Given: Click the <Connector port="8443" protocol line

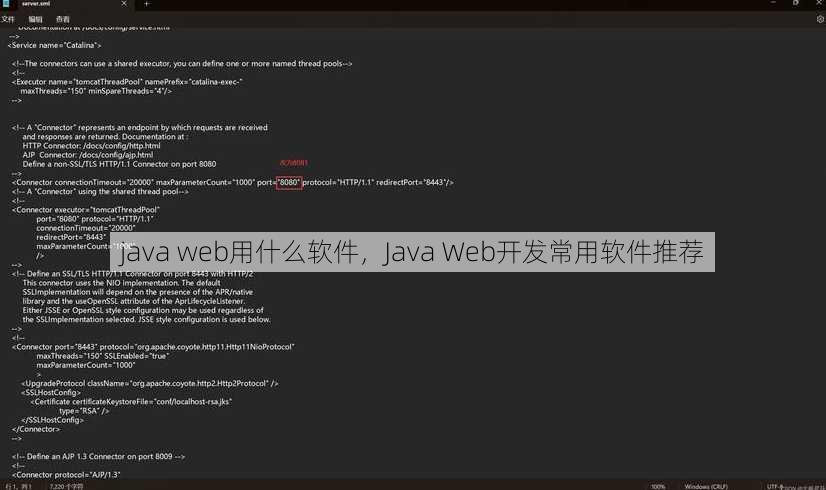Looking at the screenshot, I should [153, 347].
